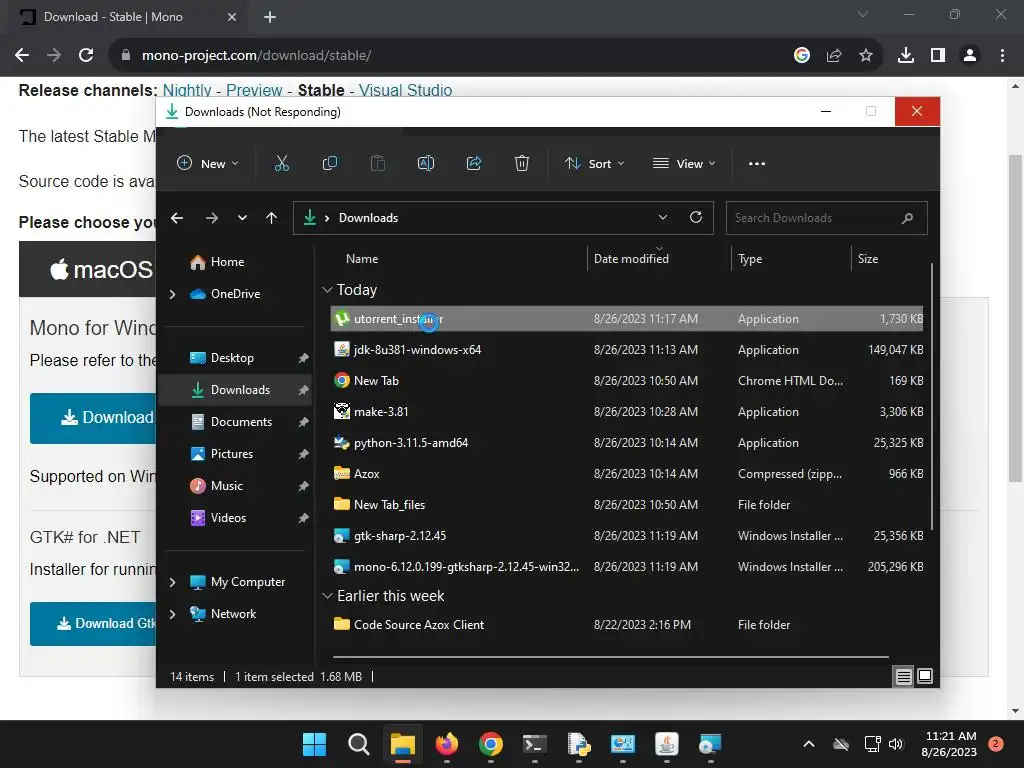The height and width of the screenshot is (768, 1024).
Task: Click the share page icon in address bar
Action: 834,56
